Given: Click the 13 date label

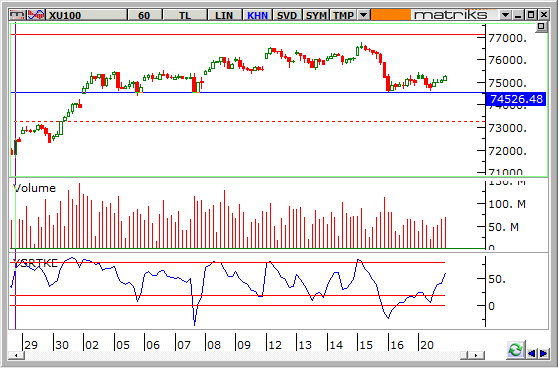Looking at the screenshot, I should (305, 345).
